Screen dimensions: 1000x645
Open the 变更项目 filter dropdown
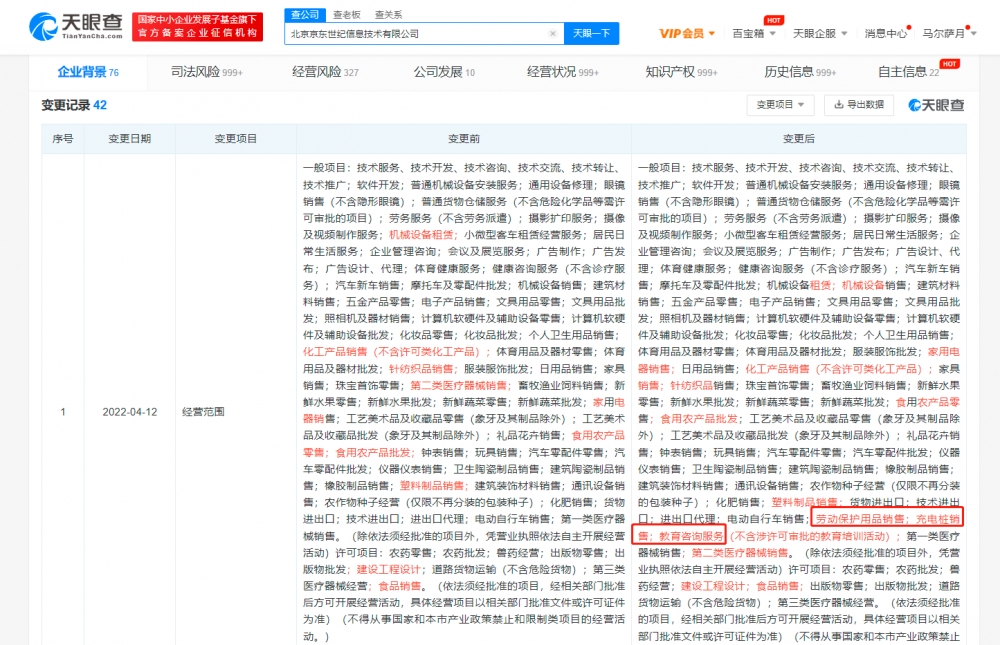coord(780,105)
